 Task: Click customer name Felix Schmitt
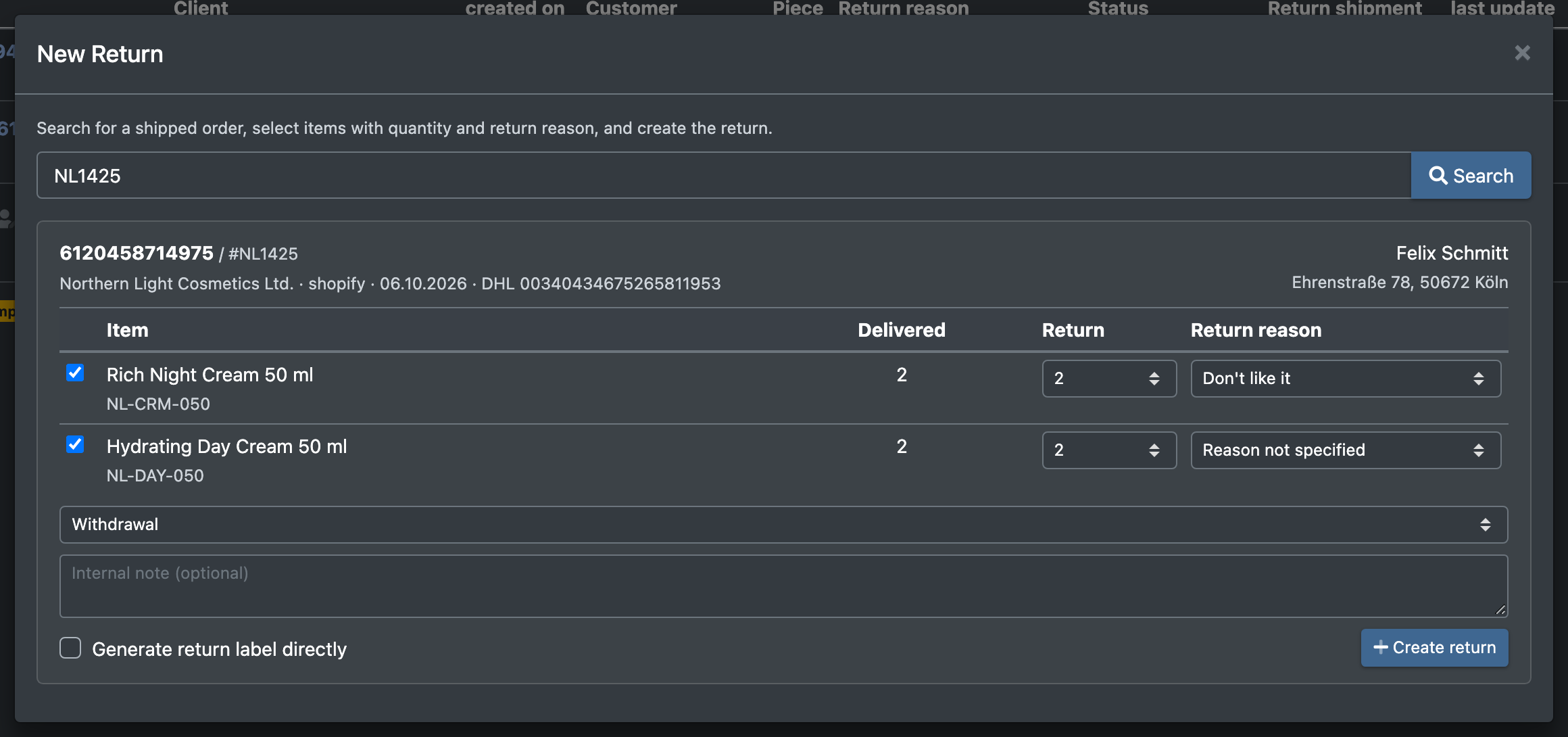coord(1452,253)
